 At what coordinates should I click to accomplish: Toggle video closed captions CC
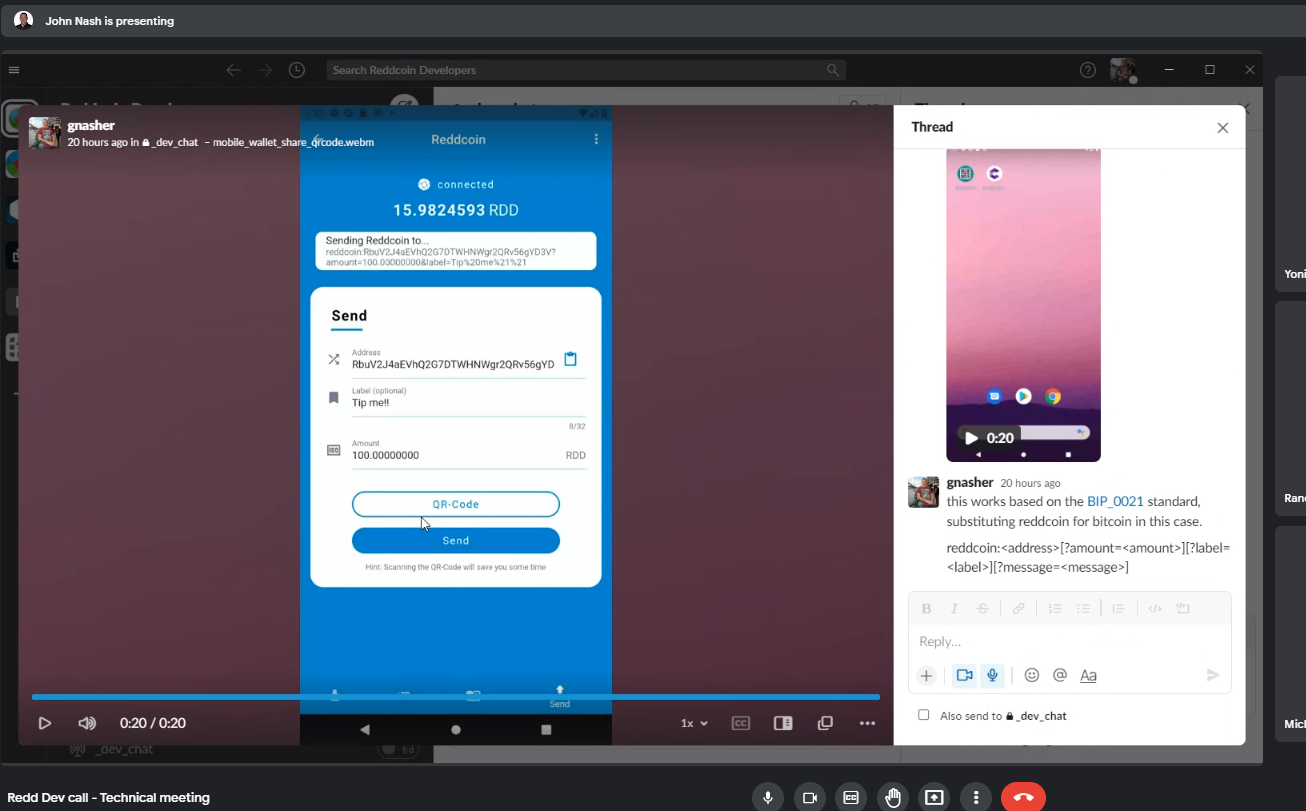coord(741,723)
